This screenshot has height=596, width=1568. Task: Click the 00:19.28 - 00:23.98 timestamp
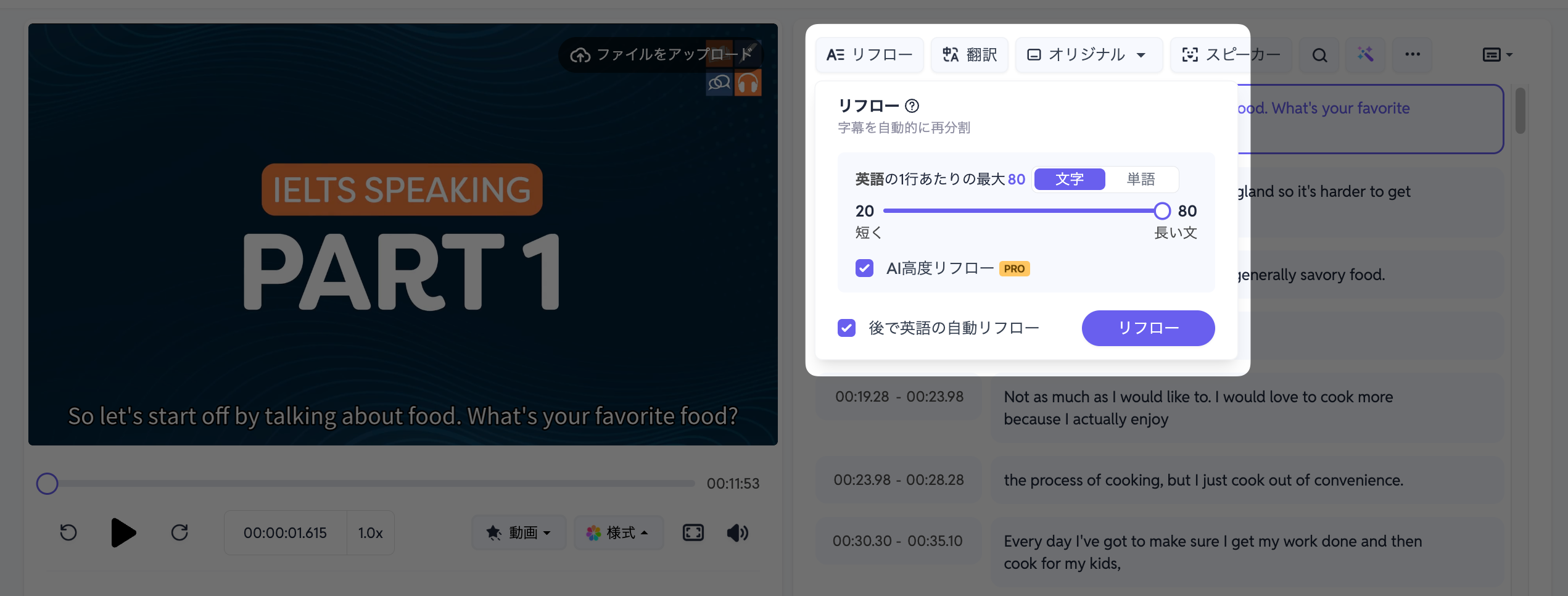(x=899, y=397)
